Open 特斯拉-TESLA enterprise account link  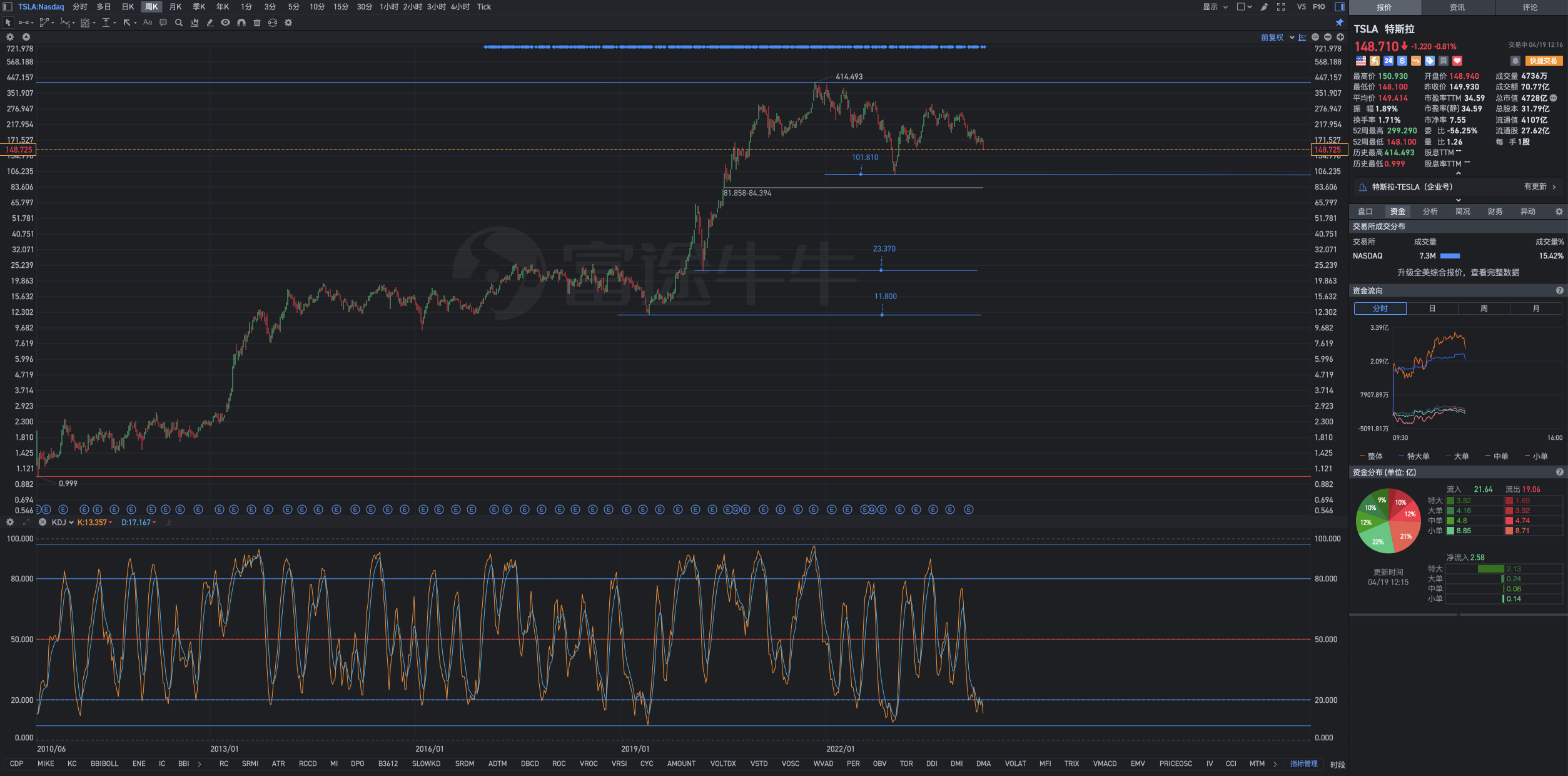click(1457, 187)
